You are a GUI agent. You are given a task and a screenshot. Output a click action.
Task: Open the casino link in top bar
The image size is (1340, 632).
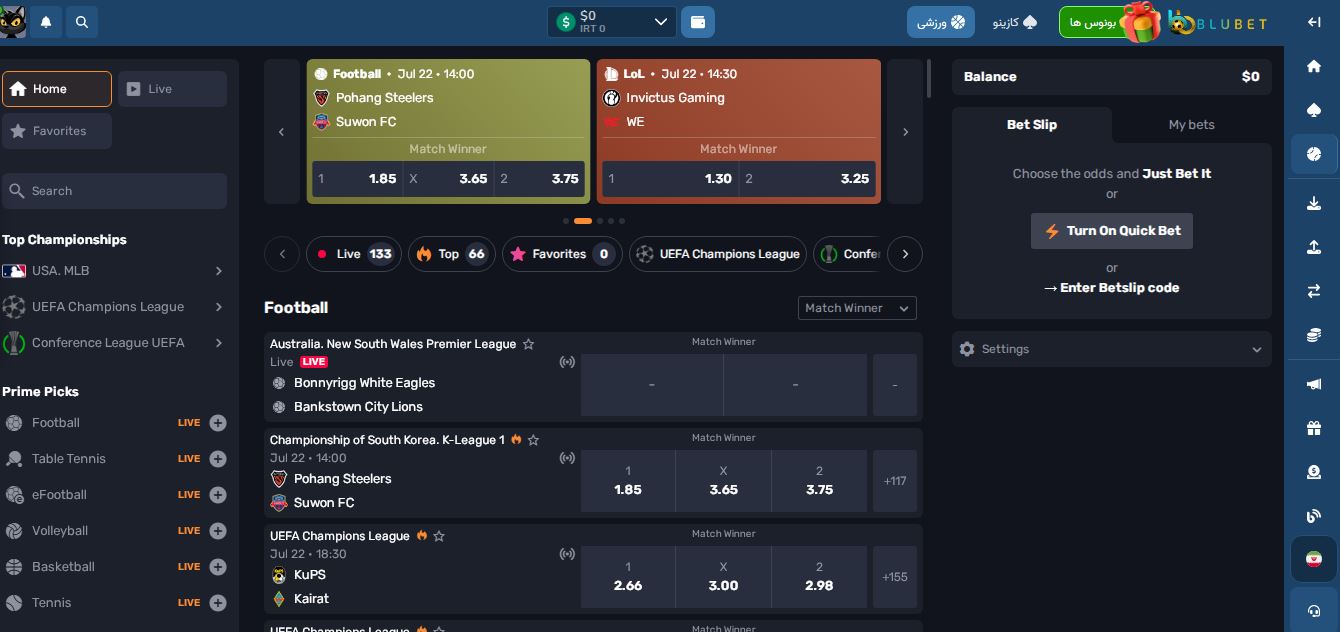[x=1015, y=22]
